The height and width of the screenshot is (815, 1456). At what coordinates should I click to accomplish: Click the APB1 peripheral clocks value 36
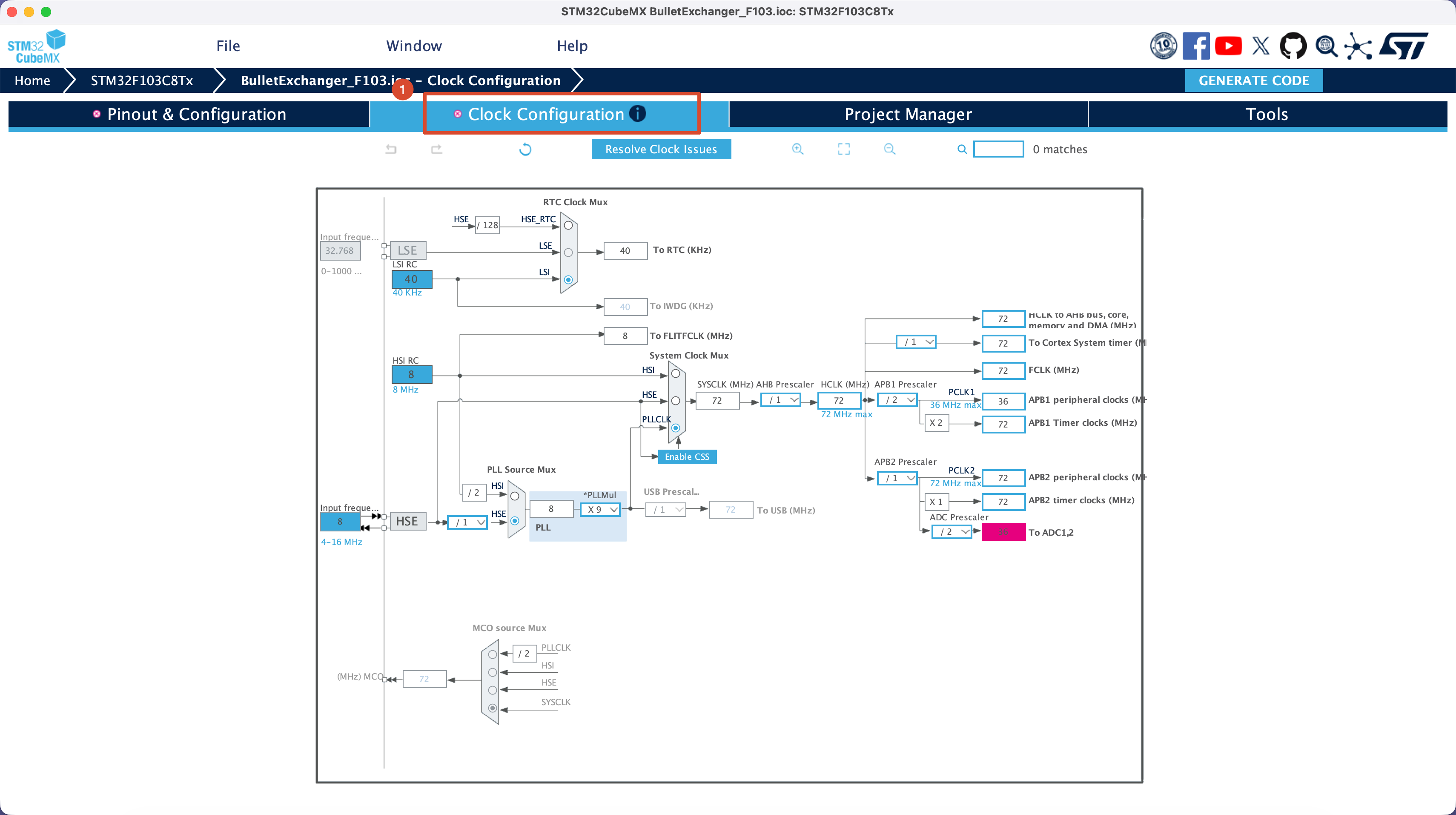coord(1003,401)
